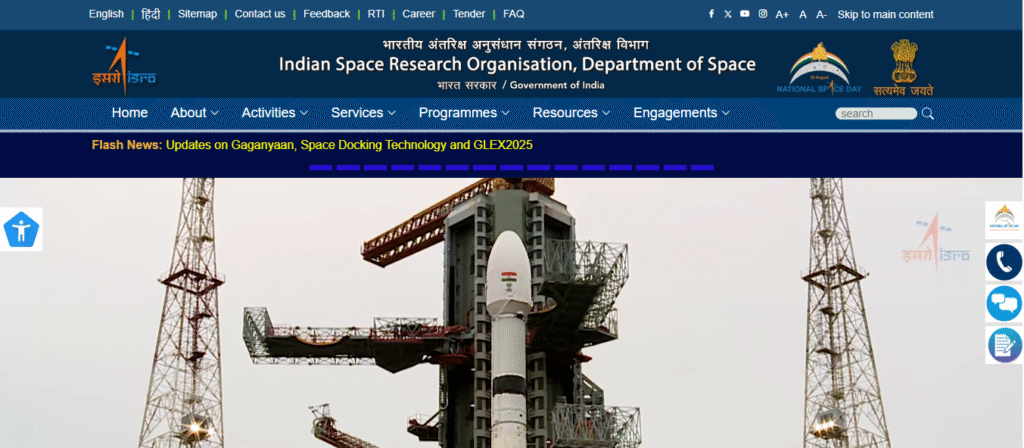Viewport: 1024px width, 448px height.
Task: Open the Sitemap link
Action: (x=197, y=14)
